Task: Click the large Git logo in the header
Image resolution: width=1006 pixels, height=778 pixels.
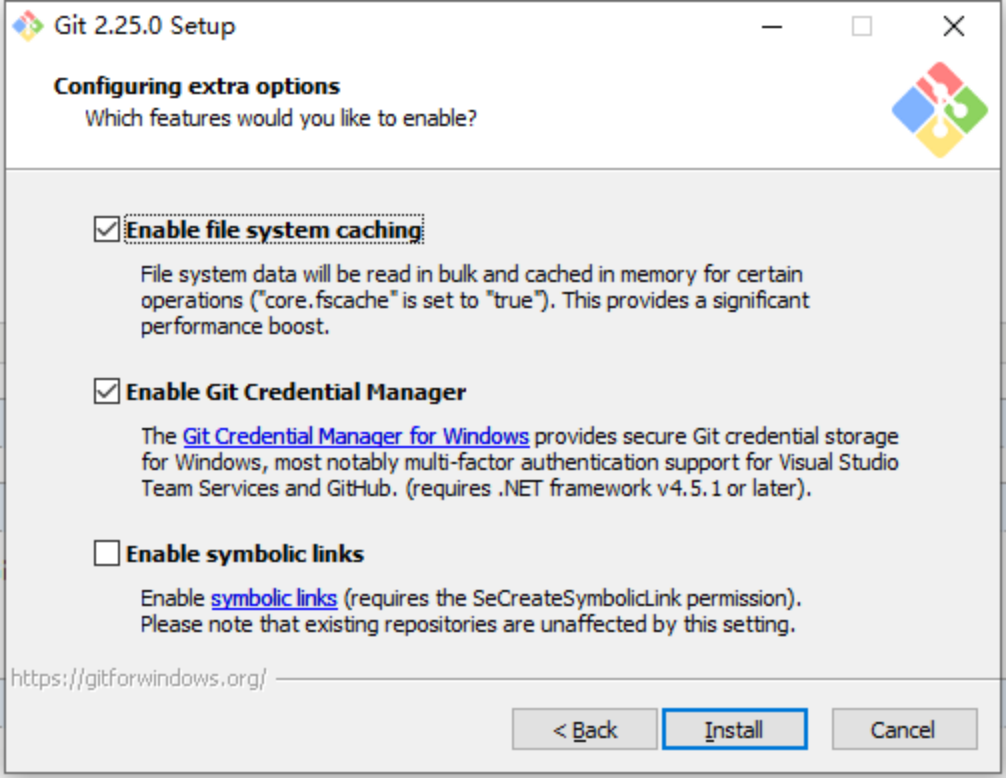Action: point(940,110)
